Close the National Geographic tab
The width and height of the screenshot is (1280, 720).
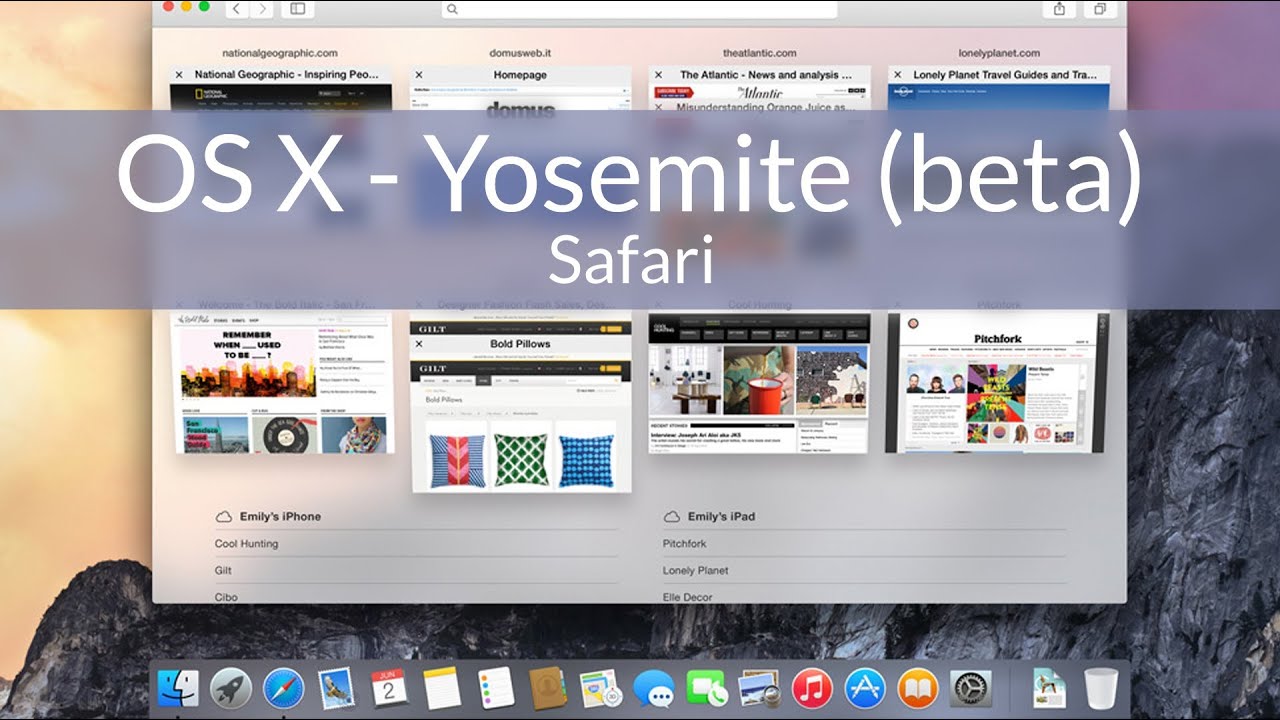(179, 75)
